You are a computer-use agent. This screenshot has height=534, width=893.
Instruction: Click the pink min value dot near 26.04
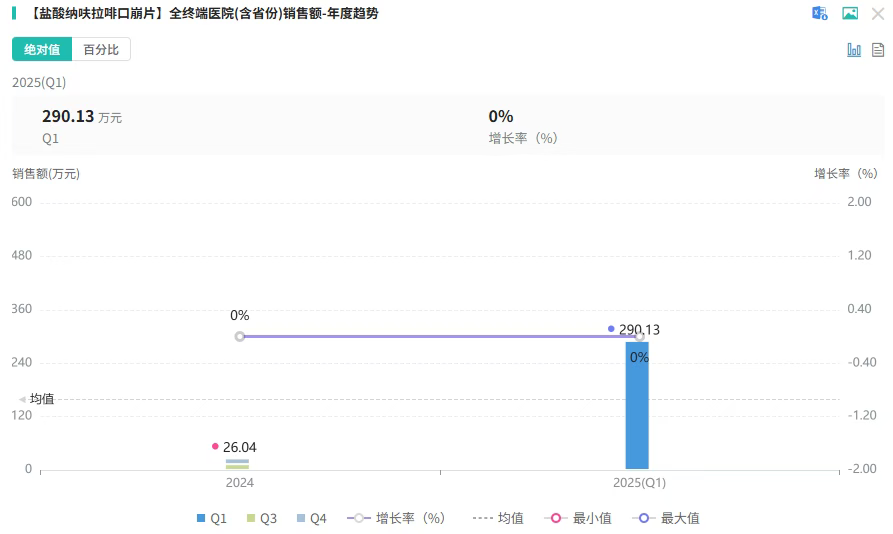[x=215, y=446]
